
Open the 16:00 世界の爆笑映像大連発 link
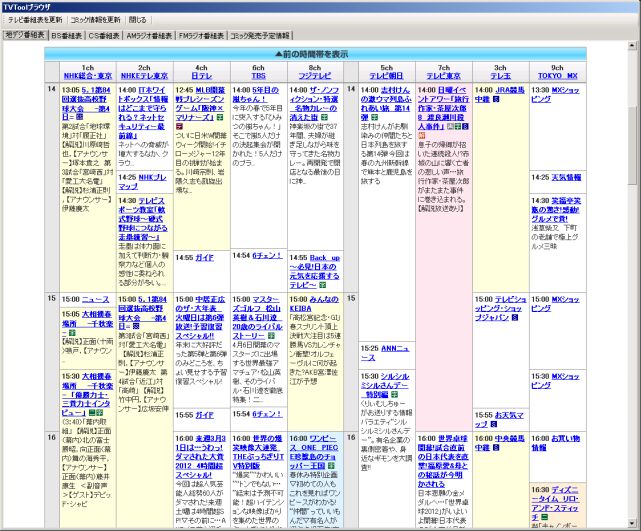258,452
